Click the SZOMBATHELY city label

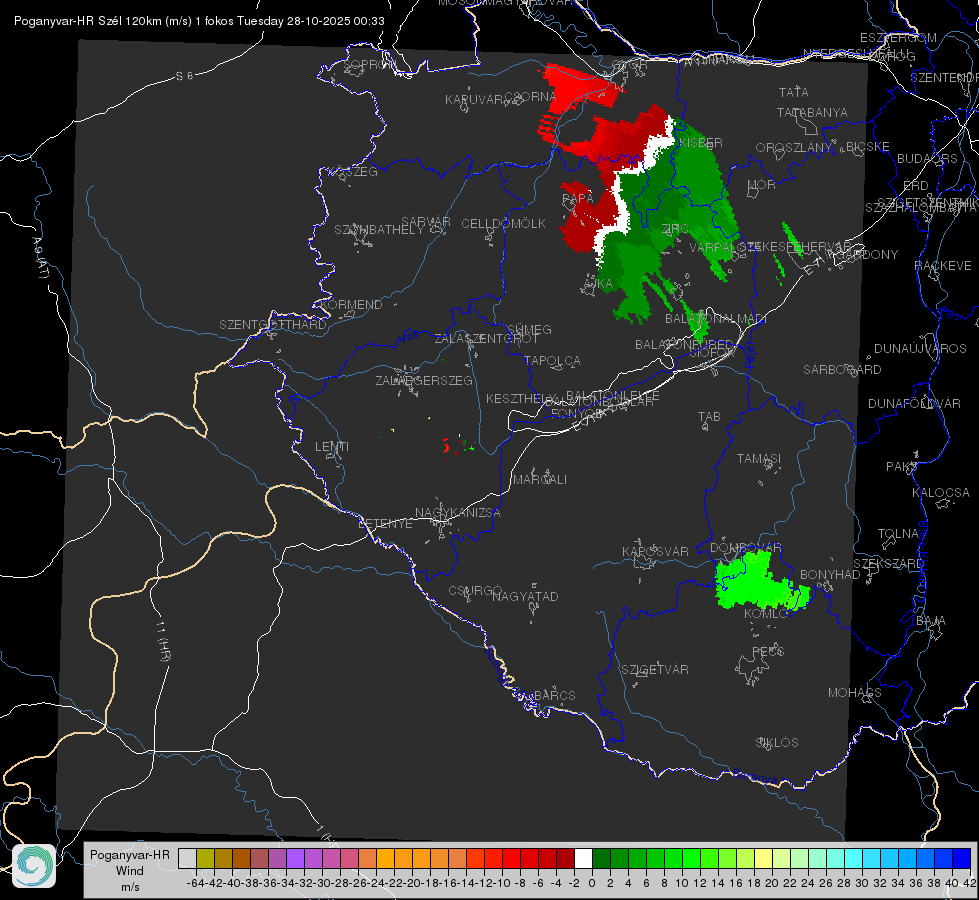click(x=379, y=230)
